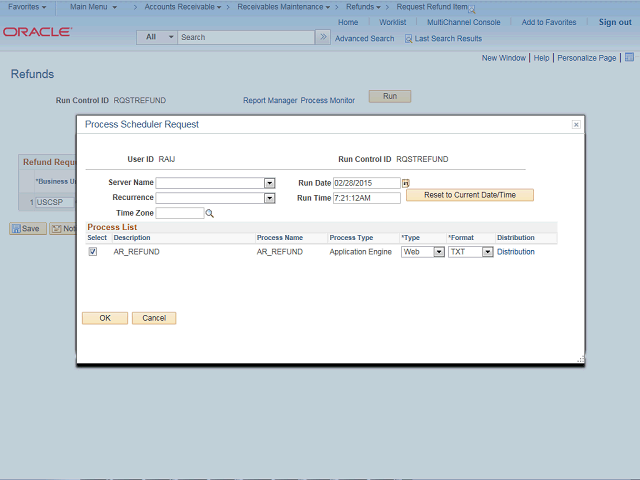Click the search go arrow button
Image resolution: width=640 pixels, height=480 pixels.
coord(322,37)
